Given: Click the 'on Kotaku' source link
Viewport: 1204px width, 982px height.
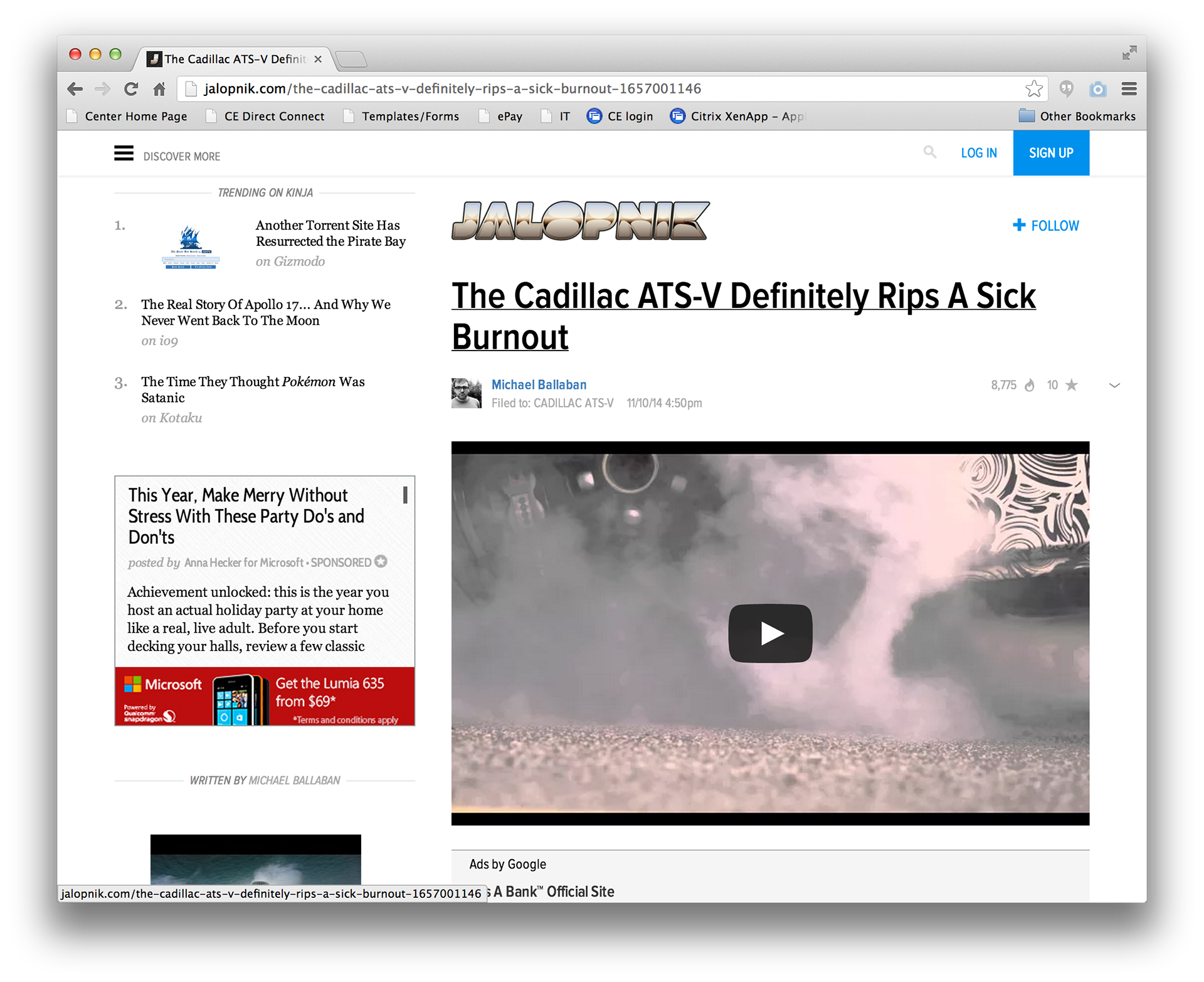Looking at the screenshot, I should click(171, 418).
